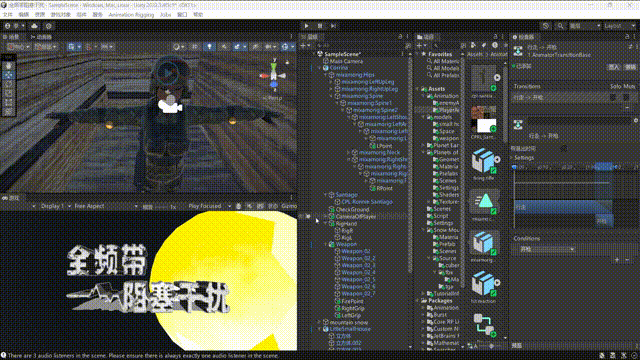Click the global search magnifier icon
Viewport: 640px width, 360px height.
560,26
